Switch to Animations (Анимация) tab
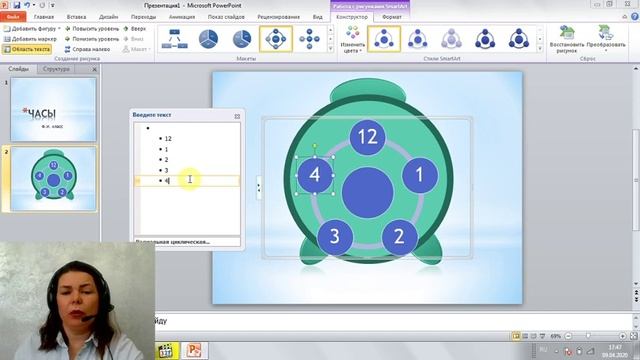The image size is (640, 360). [182, 17]
